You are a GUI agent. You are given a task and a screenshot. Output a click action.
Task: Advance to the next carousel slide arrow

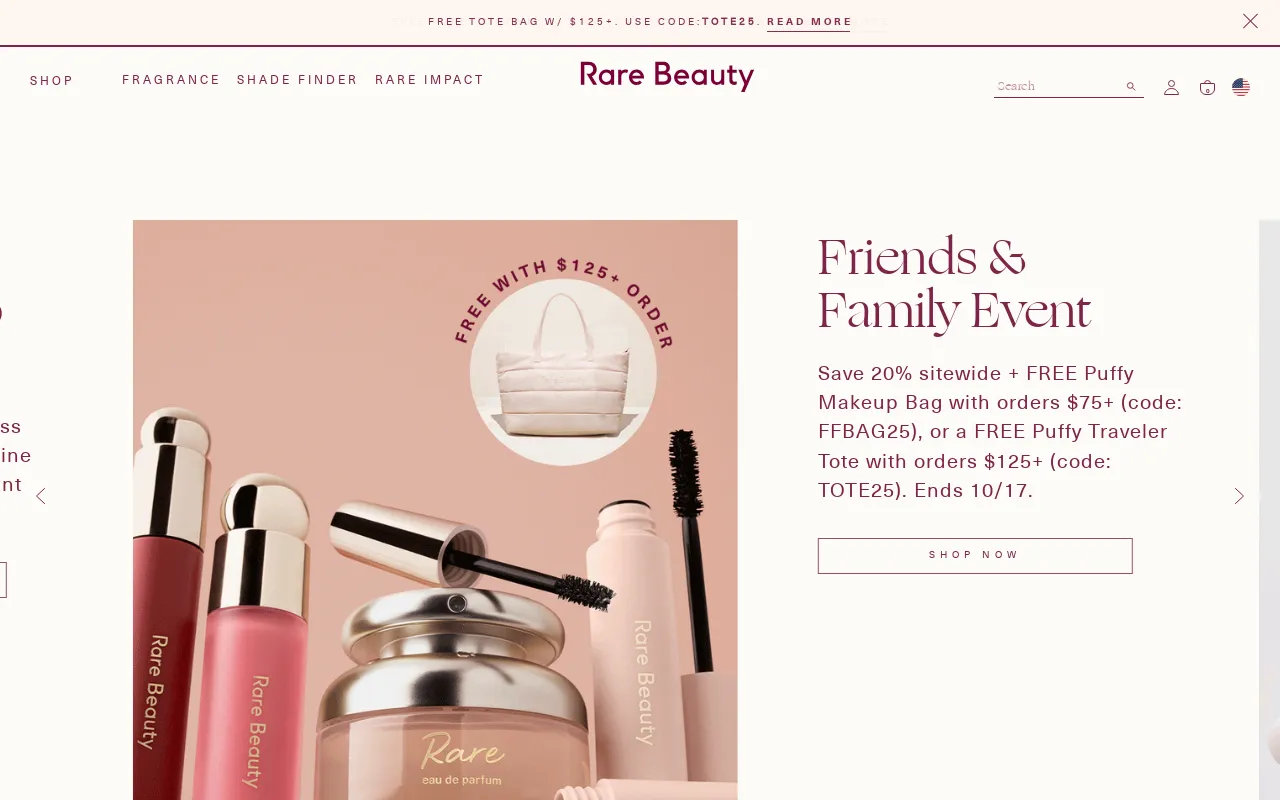(1239, 496)
